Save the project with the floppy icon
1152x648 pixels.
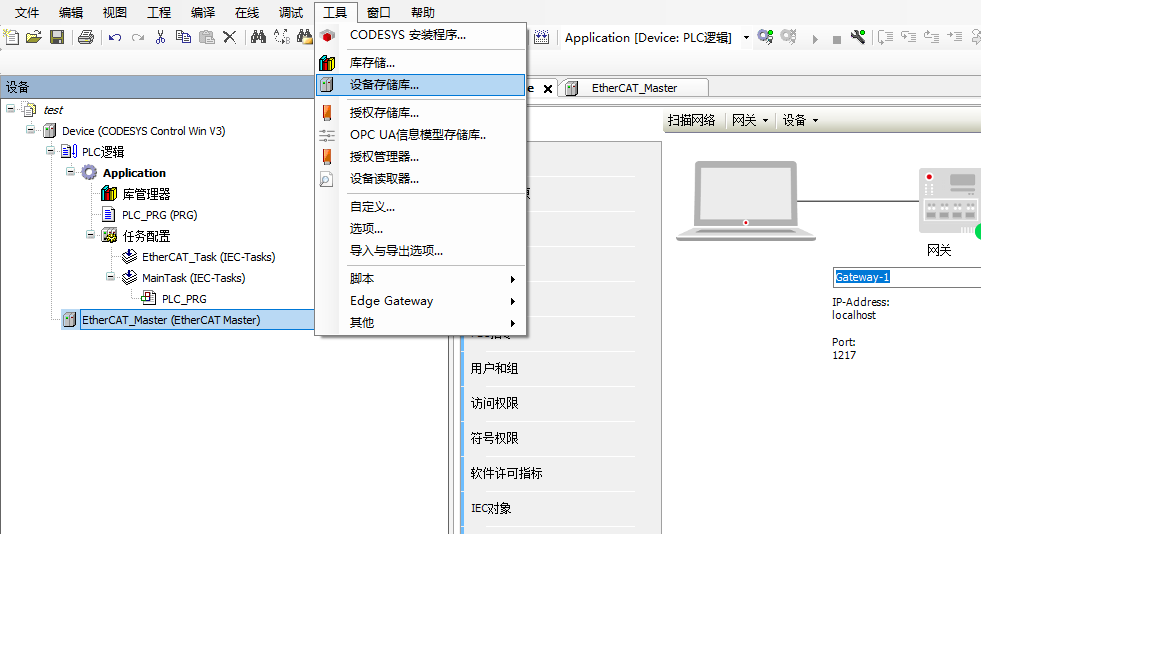point(57,37)
